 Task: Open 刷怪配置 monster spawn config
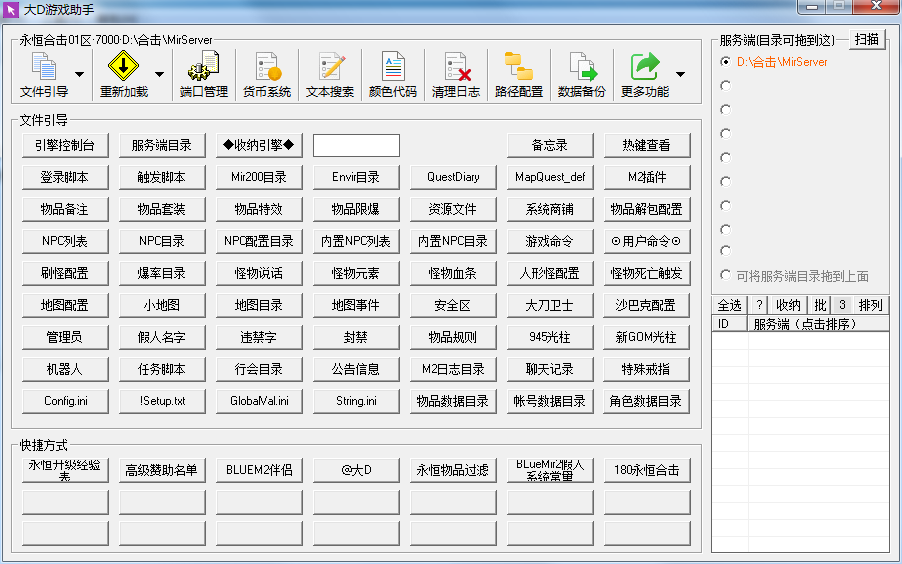(x=65, y=273)
